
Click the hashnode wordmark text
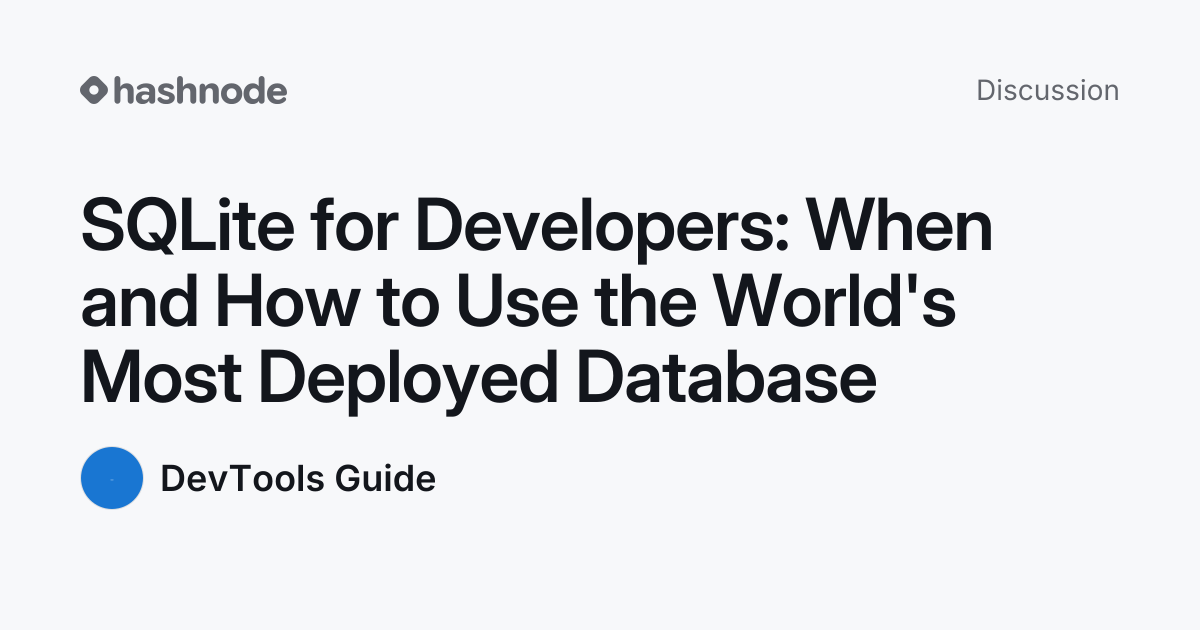click(x=200, y=91)
